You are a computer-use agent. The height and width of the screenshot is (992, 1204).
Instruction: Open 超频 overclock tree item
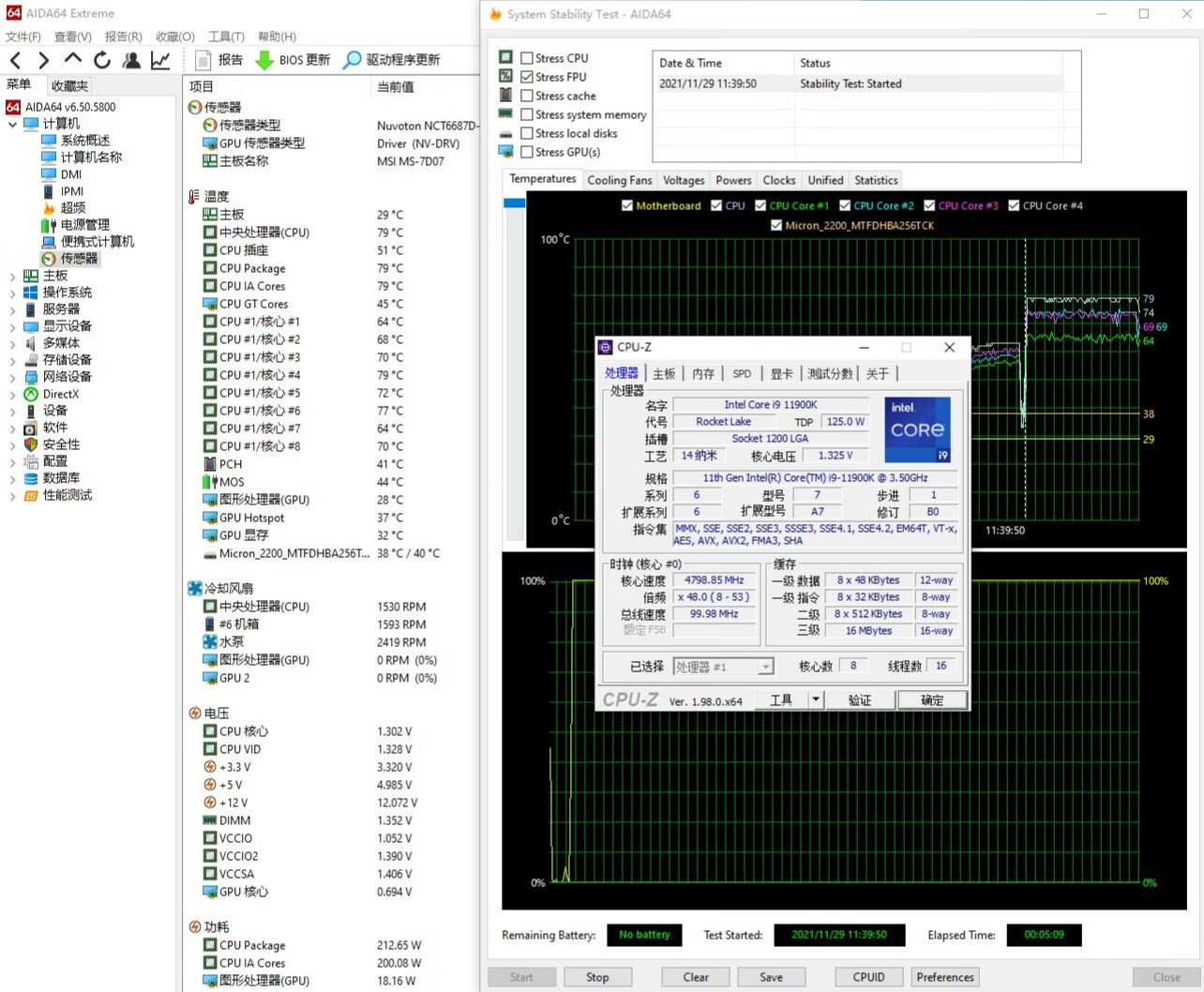pyautogui.click(x=73, y=207)
